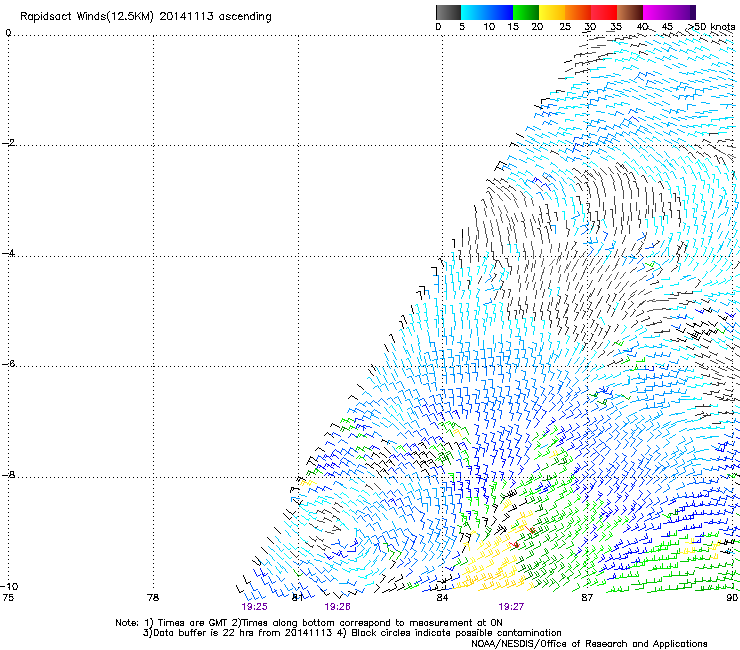This screenshot has height=650, width=740.
Task: Click the 'Times are GMT' note line
Action: pyautogui.click(x=309, y=623)
